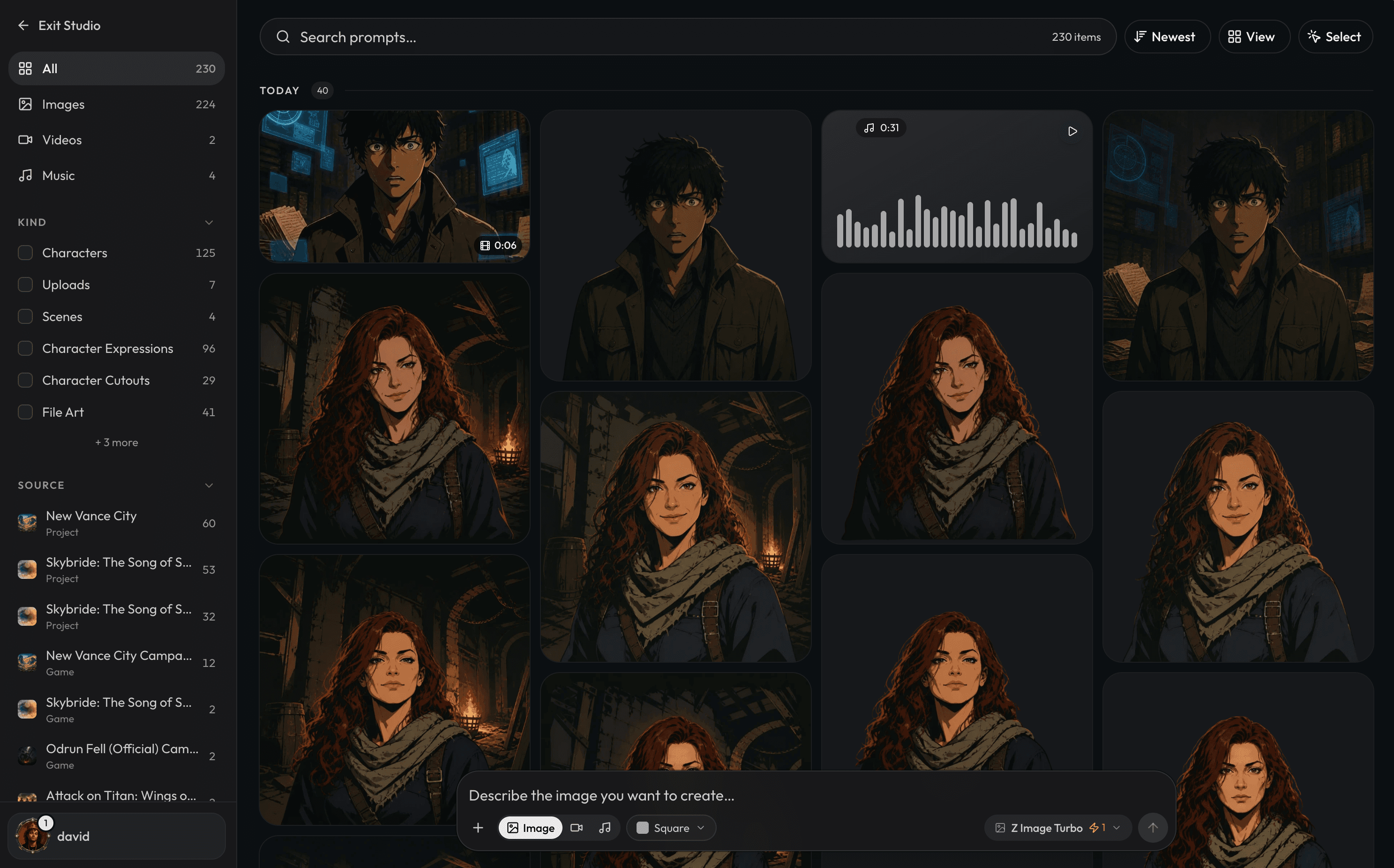The width and height of the screenshot is (1394, 868).
Task: Click the plus attach icon in prompt bar
Action: [x=478, y=828]
